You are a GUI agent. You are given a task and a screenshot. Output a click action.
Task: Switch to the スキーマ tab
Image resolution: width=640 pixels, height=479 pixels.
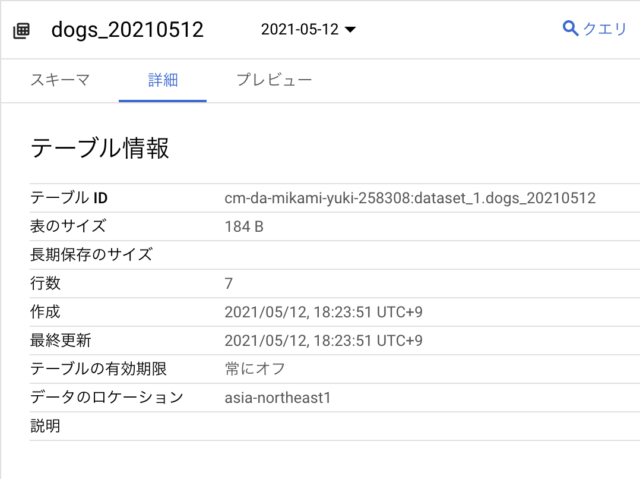pyautogui.click(x=60, y=80)
